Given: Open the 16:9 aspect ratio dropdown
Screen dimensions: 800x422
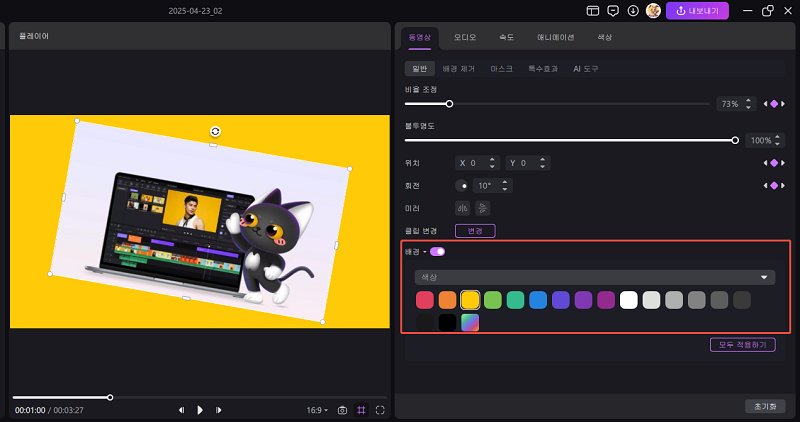Looking at the screenshot, I should point(317,410).
